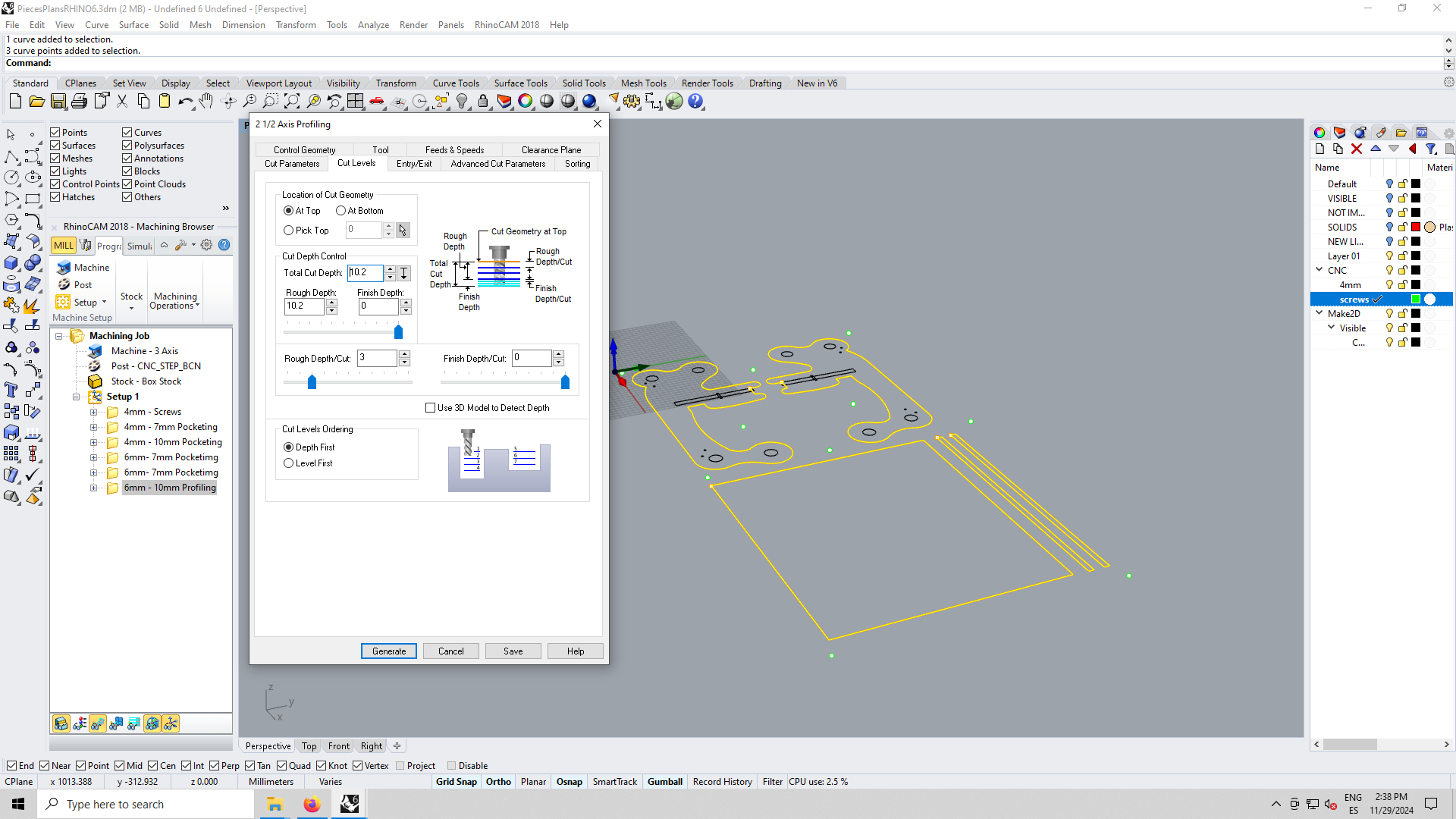The height and width of the screenshot is (819, 1456).
Task: Click the Save disk icon
Action: click(58, 101)
